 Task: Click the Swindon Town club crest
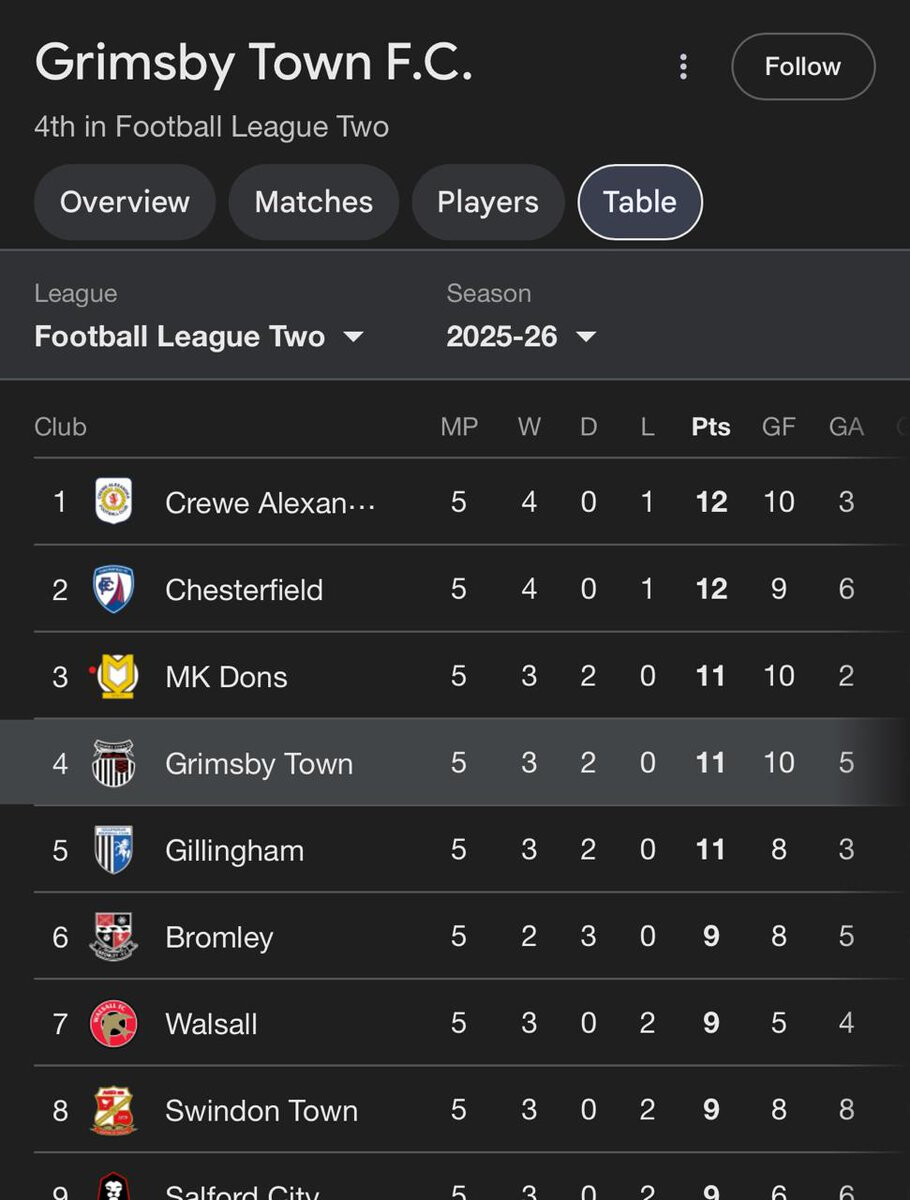(x=114, y=1111)
